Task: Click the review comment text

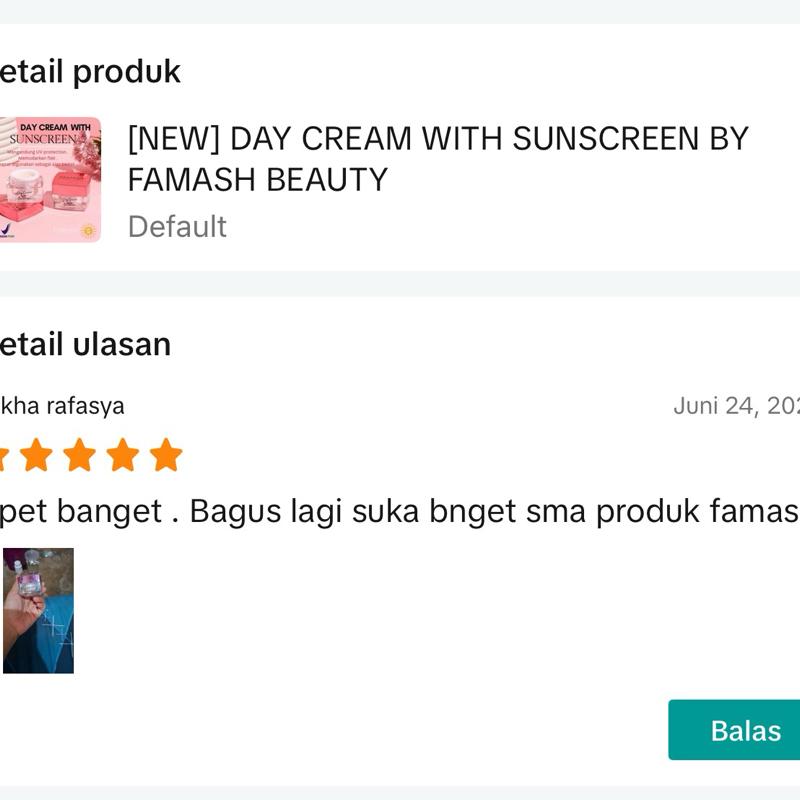Action: (400, 511)
